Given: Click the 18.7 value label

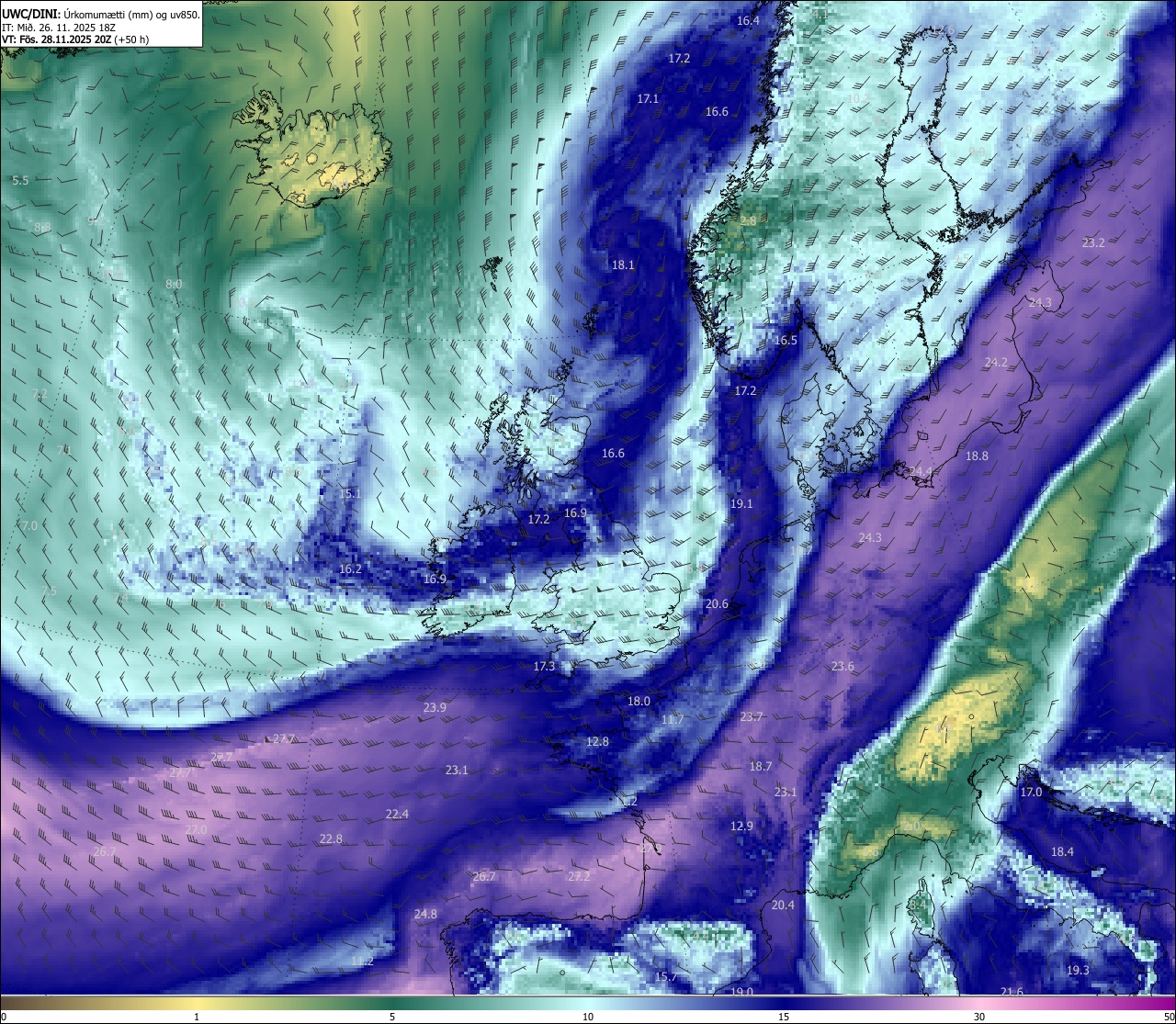Looking at the screenshot, I should [761, 766].
